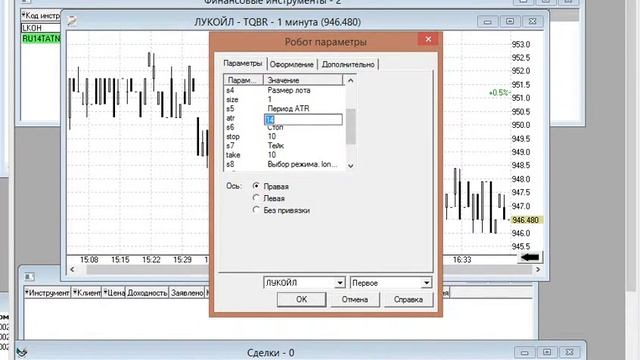Click the Цена column header
Screen dimensions: 640x360
point(114,293)
